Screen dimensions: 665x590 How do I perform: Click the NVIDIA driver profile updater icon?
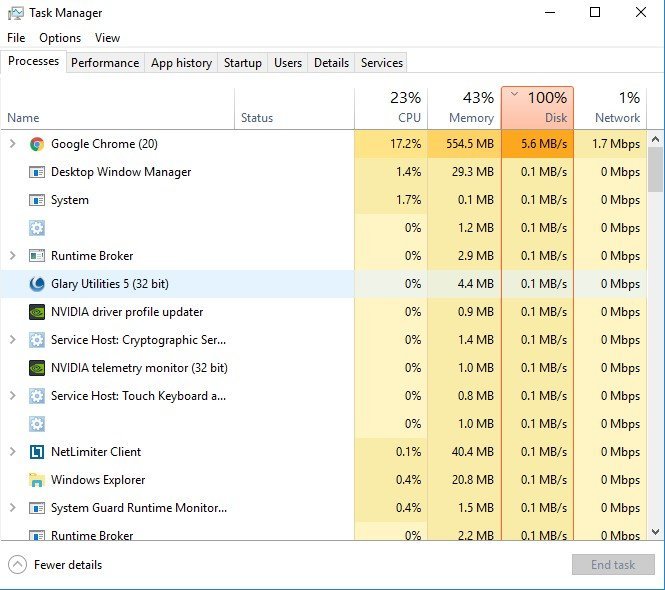[37, 312]
